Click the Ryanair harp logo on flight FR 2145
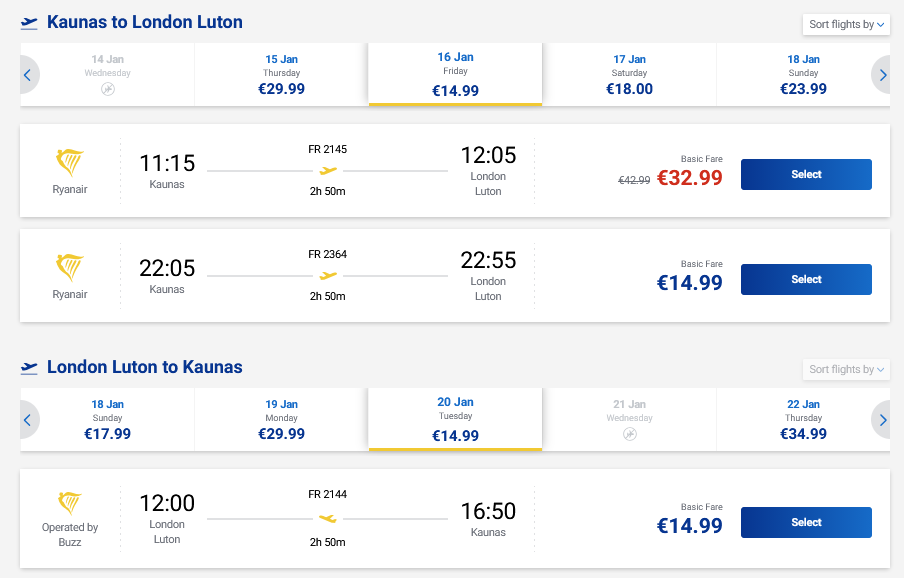The height and width of the screenshot is (578, 904). [x=70, y=163]
